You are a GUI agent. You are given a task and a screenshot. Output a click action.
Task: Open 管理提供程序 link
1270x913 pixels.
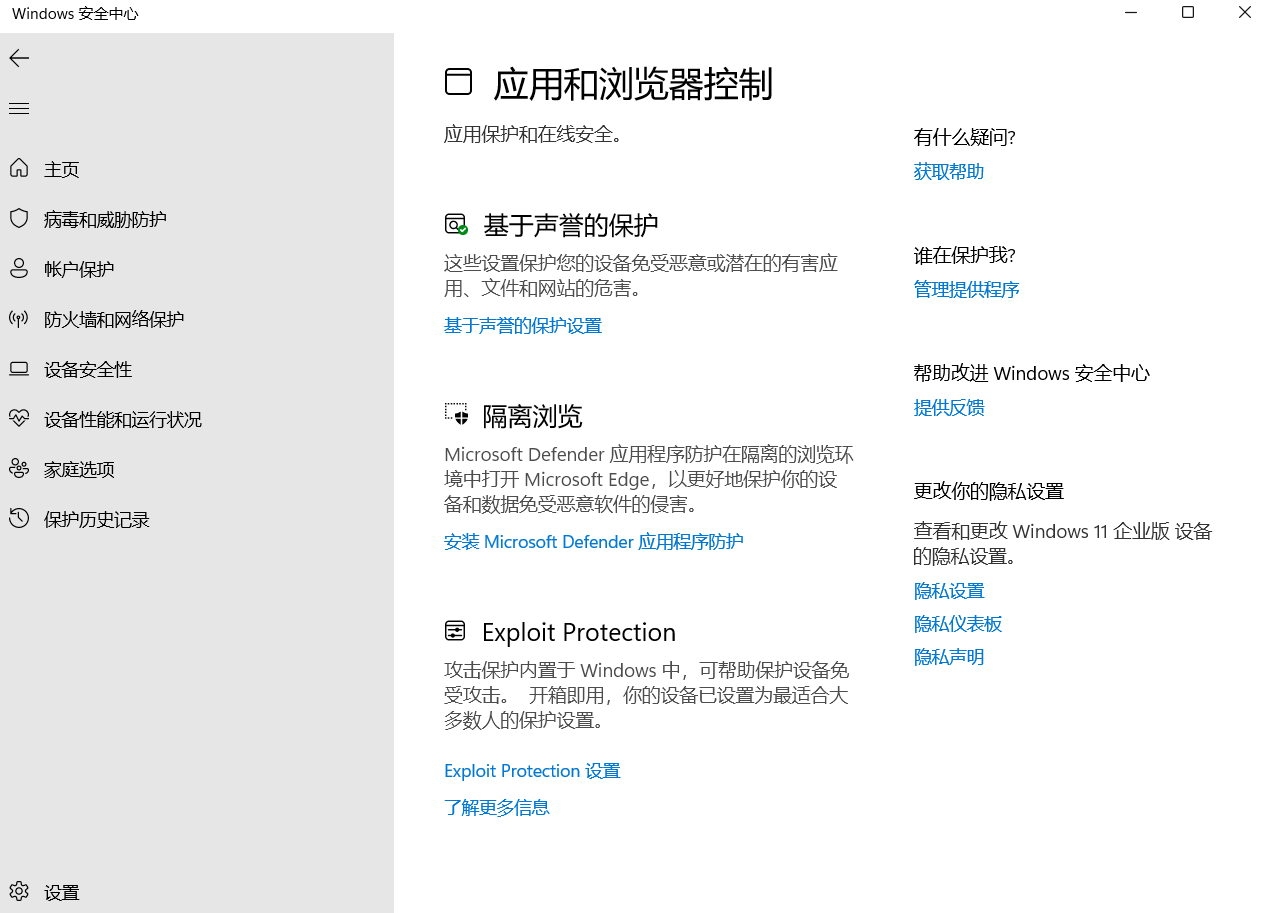point(967,289)
